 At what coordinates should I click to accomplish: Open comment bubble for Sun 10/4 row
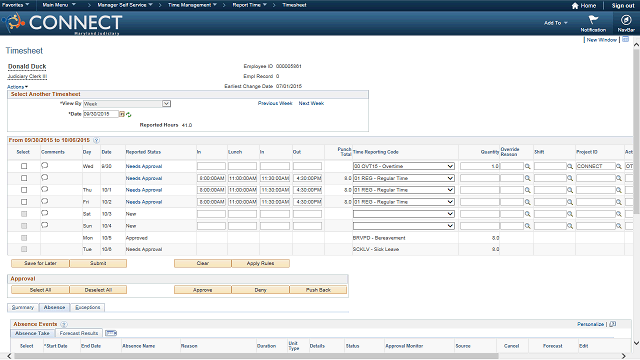click(44, 224)
